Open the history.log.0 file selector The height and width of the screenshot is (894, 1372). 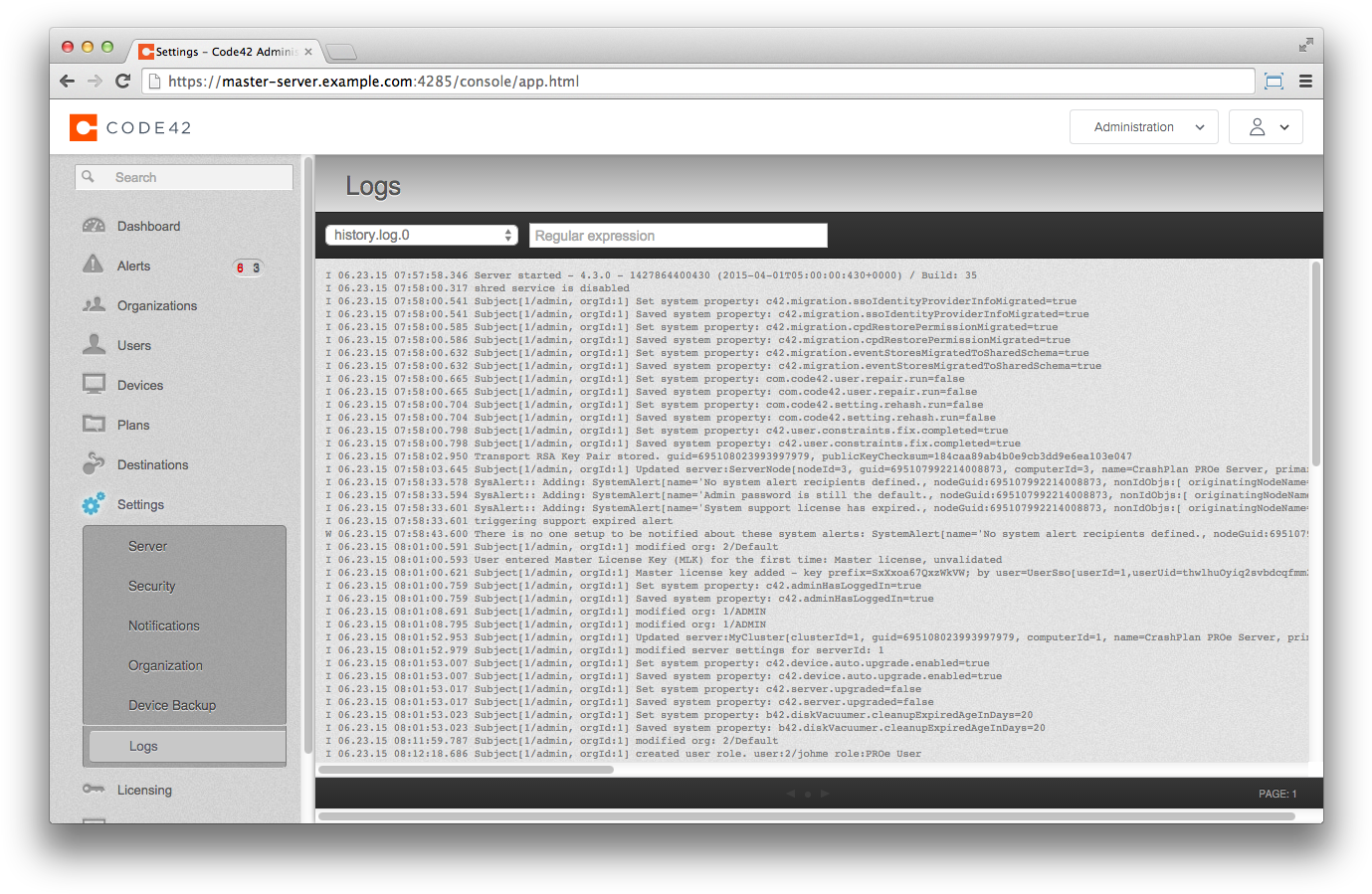click(421, 235)
